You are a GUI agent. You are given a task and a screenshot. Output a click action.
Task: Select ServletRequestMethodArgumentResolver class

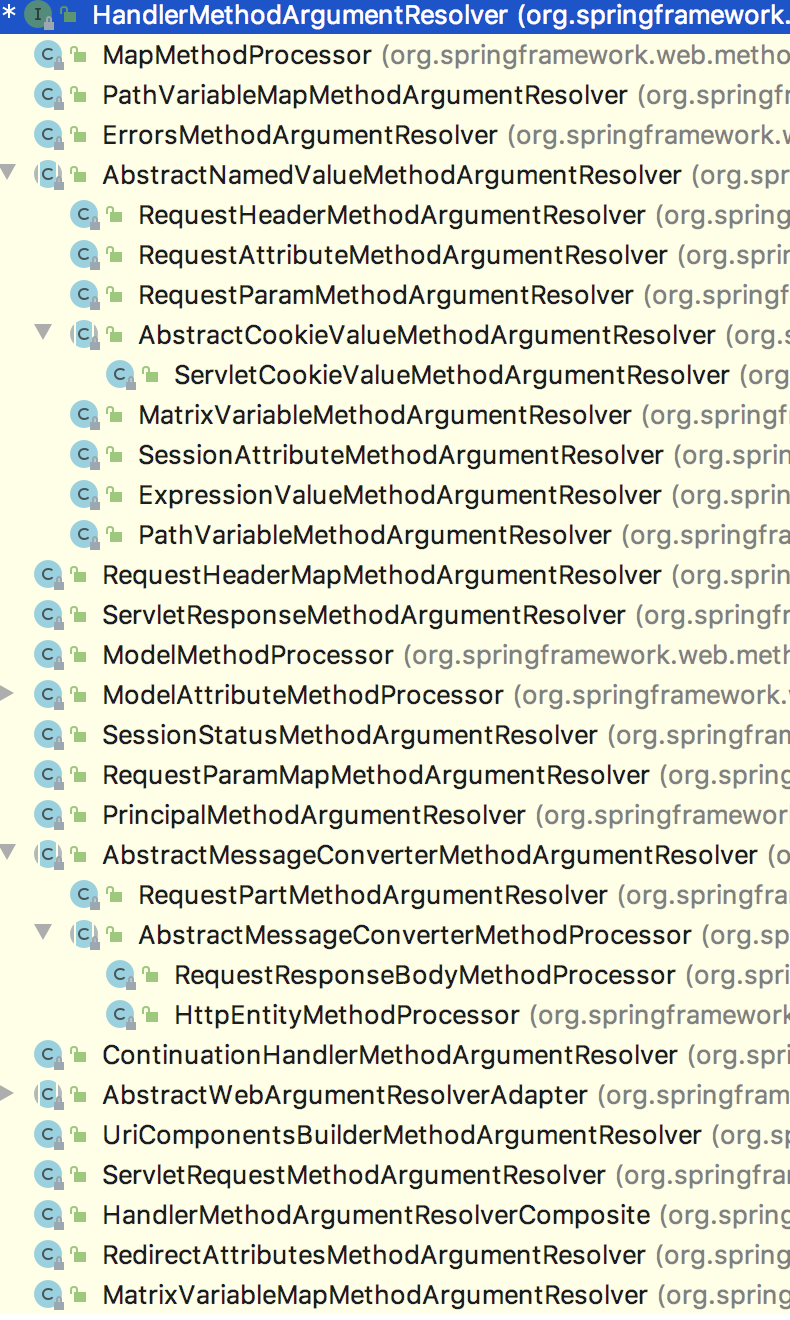tap(354, 1175)
